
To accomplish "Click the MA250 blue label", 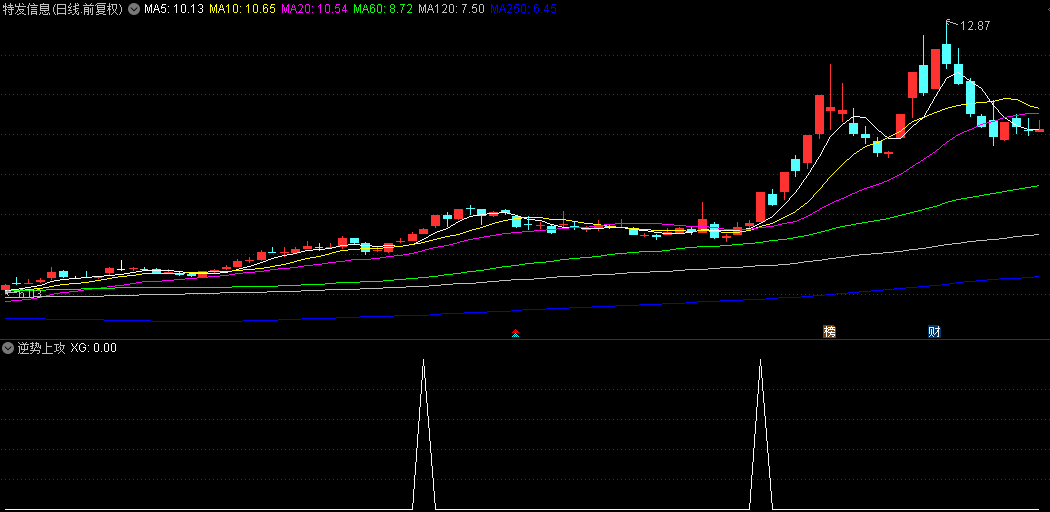I will click(x=523, y=9).
